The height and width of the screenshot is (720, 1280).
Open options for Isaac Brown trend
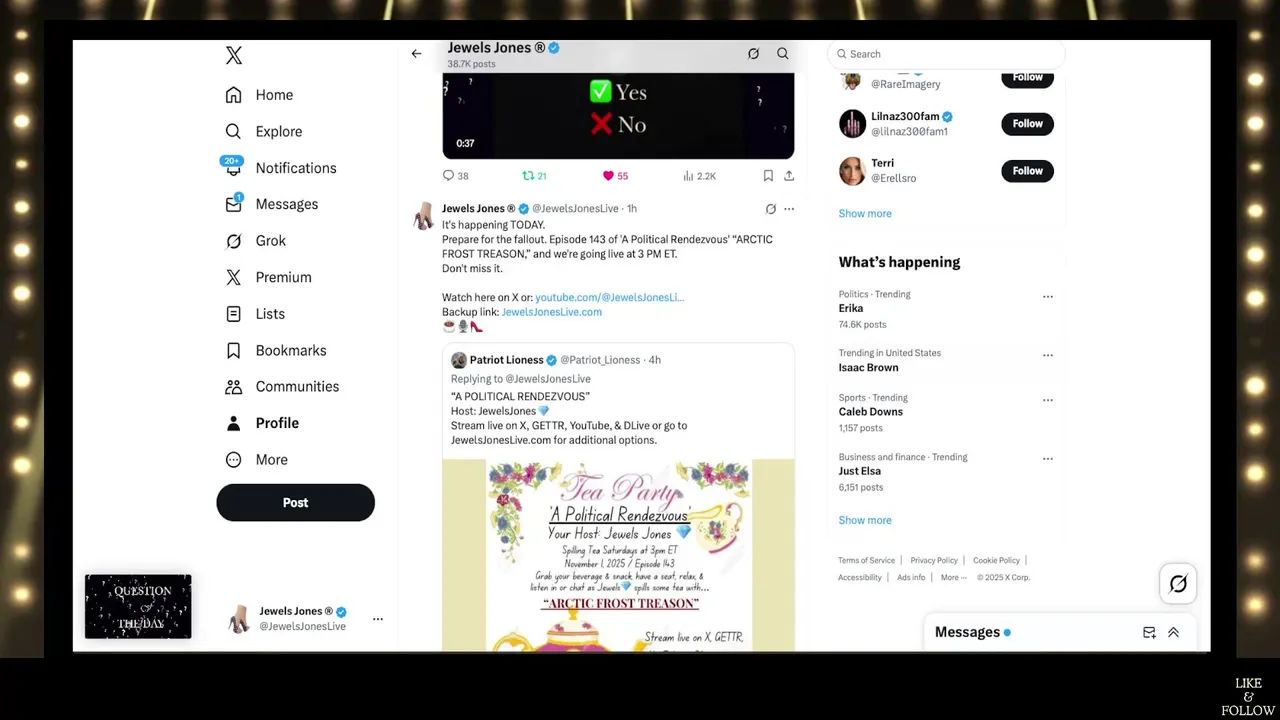click(x=1047, y=355)
